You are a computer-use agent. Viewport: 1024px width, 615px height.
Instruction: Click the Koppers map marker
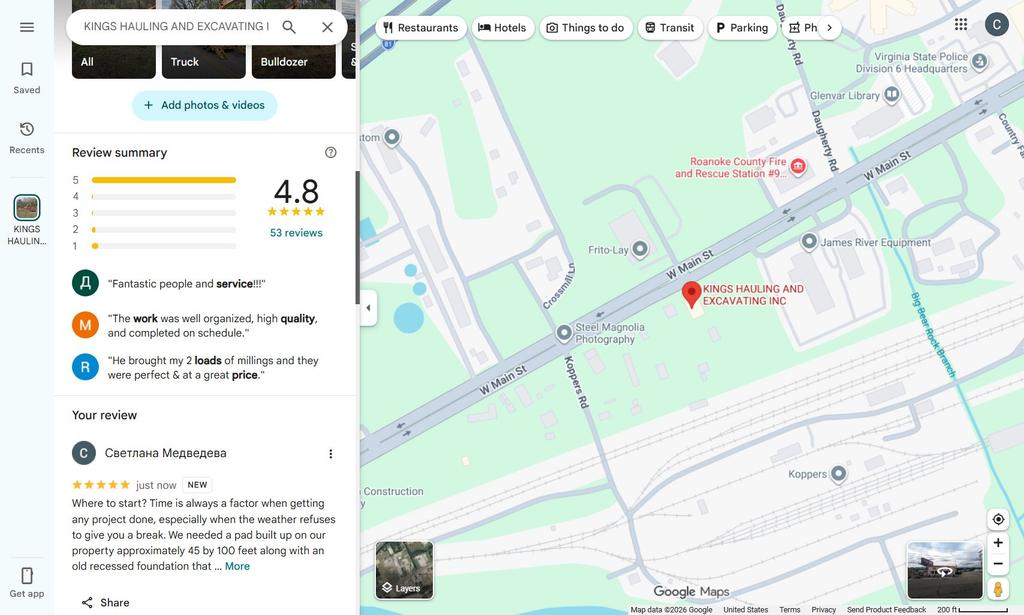tap(839, 474)
